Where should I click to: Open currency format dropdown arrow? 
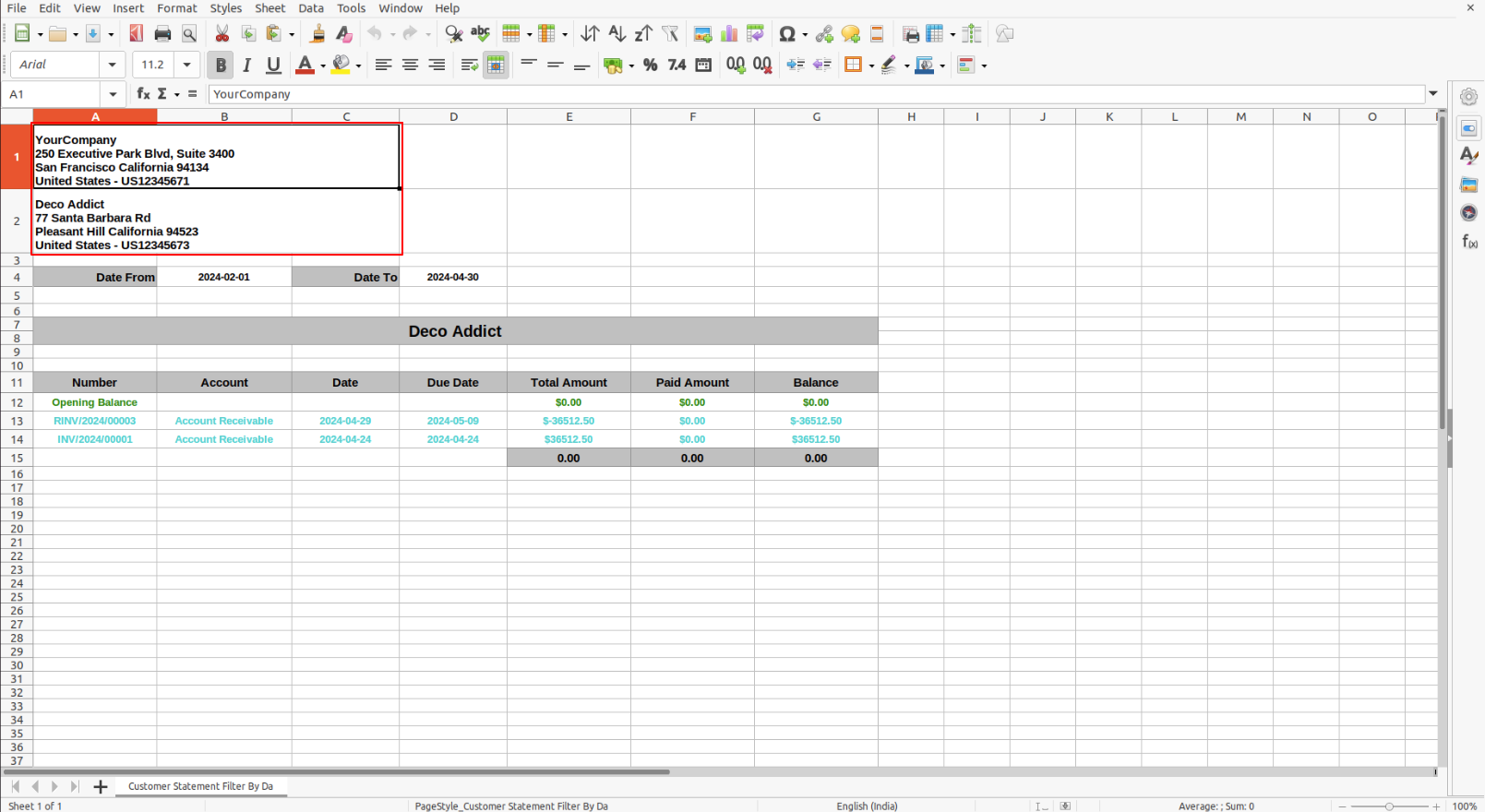(631, 66)
